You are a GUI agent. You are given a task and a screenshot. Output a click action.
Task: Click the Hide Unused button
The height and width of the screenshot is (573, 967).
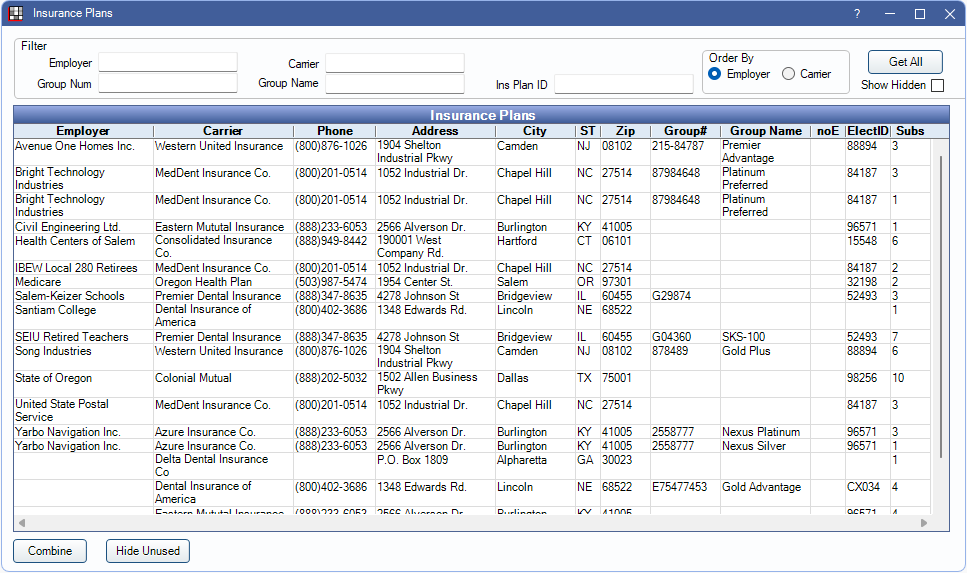click(148, 551)
